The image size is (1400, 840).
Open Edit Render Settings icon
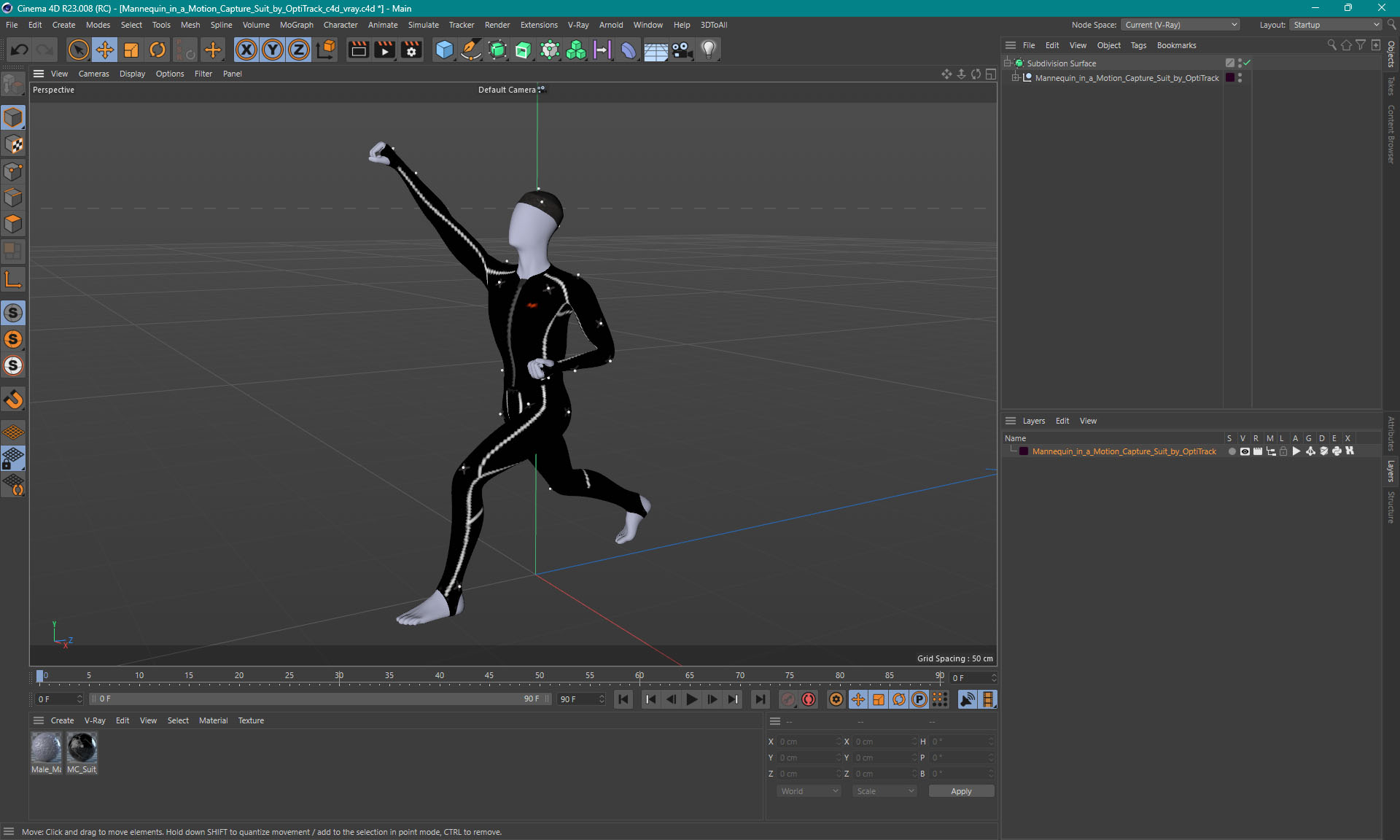coord(411,50)
